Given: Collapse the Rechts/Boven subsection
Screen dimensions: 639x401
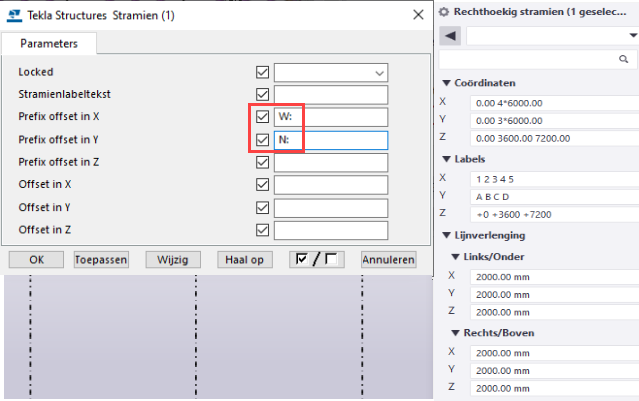Looking at the screenshot, I should [456, 333].
